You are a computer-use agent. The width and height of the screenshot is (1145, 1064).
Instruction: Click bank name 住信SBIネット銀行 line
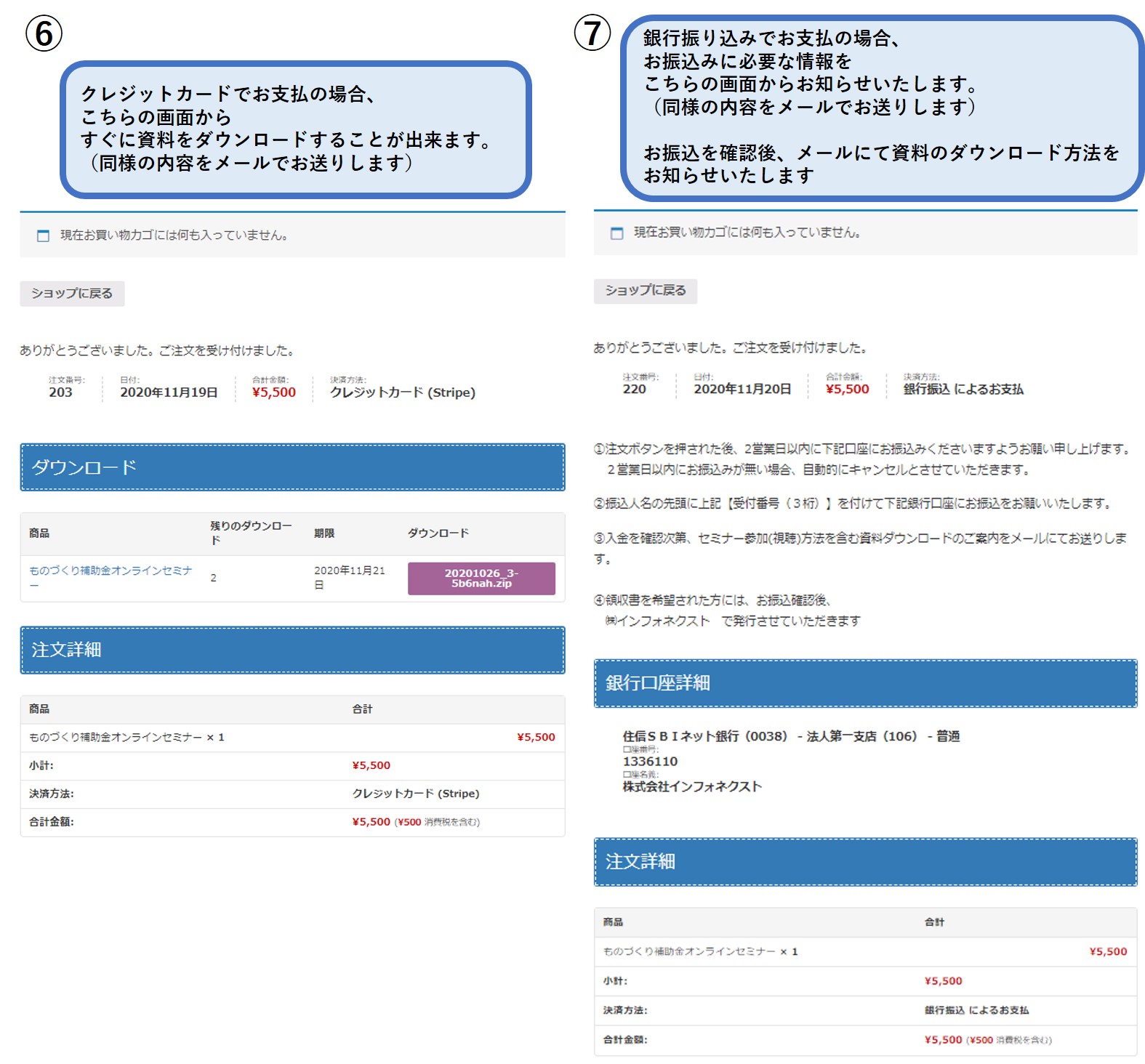pyautogui.click(x=791, y=736)
